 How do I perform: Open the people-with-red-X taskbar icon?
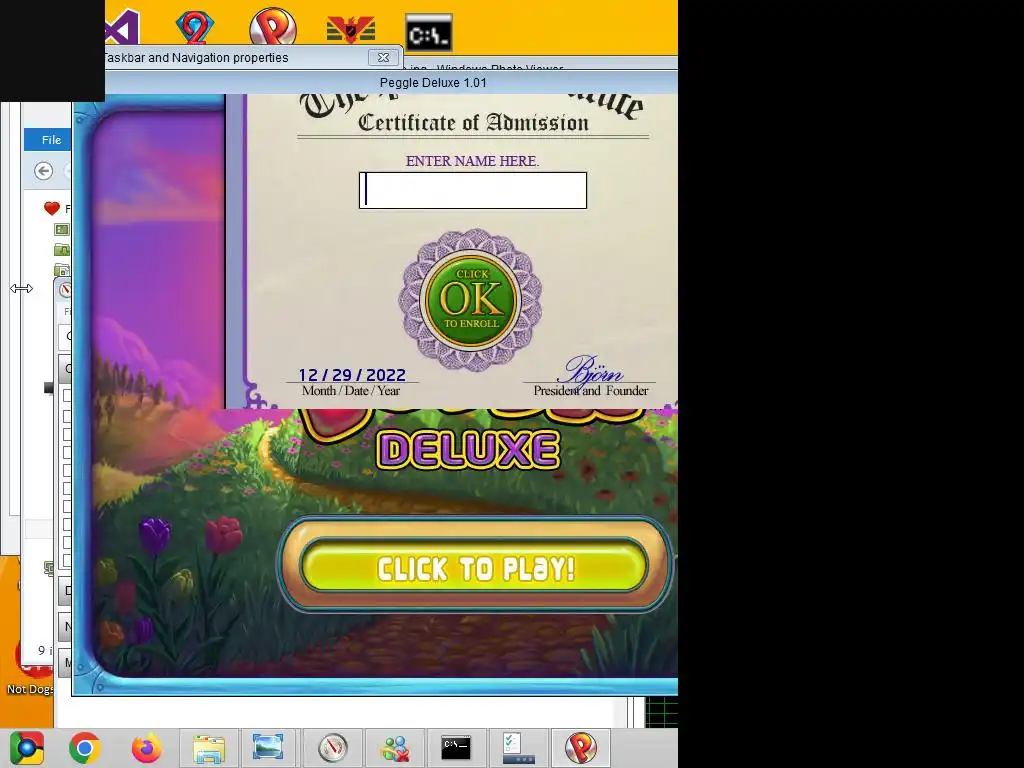coord(394,748)
